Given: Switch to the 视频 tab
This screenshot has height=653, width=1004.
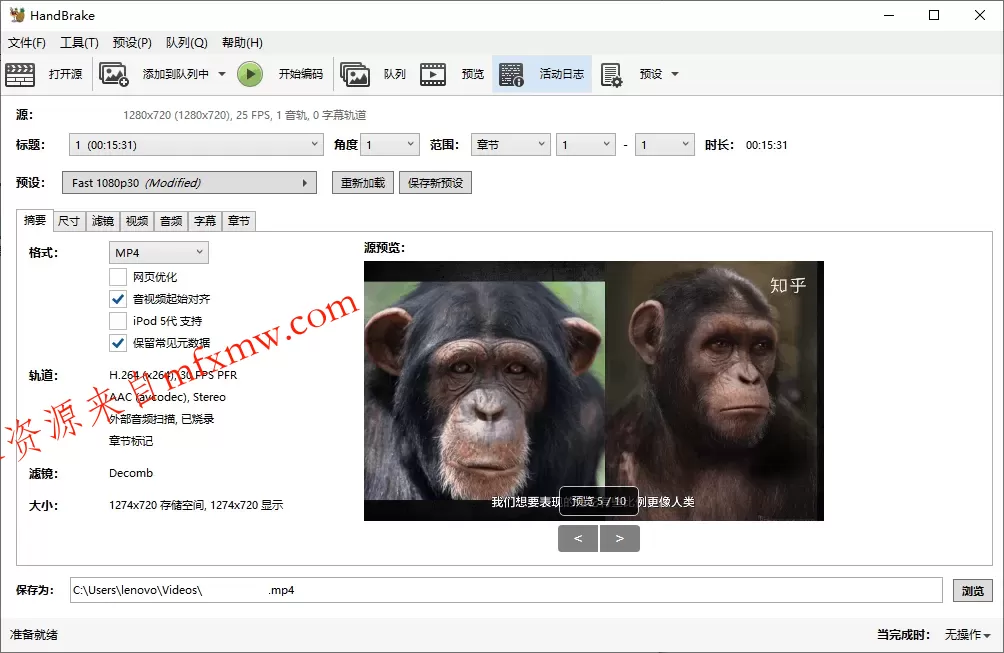Looking at the screenshot, I should [x=136, y=221].
